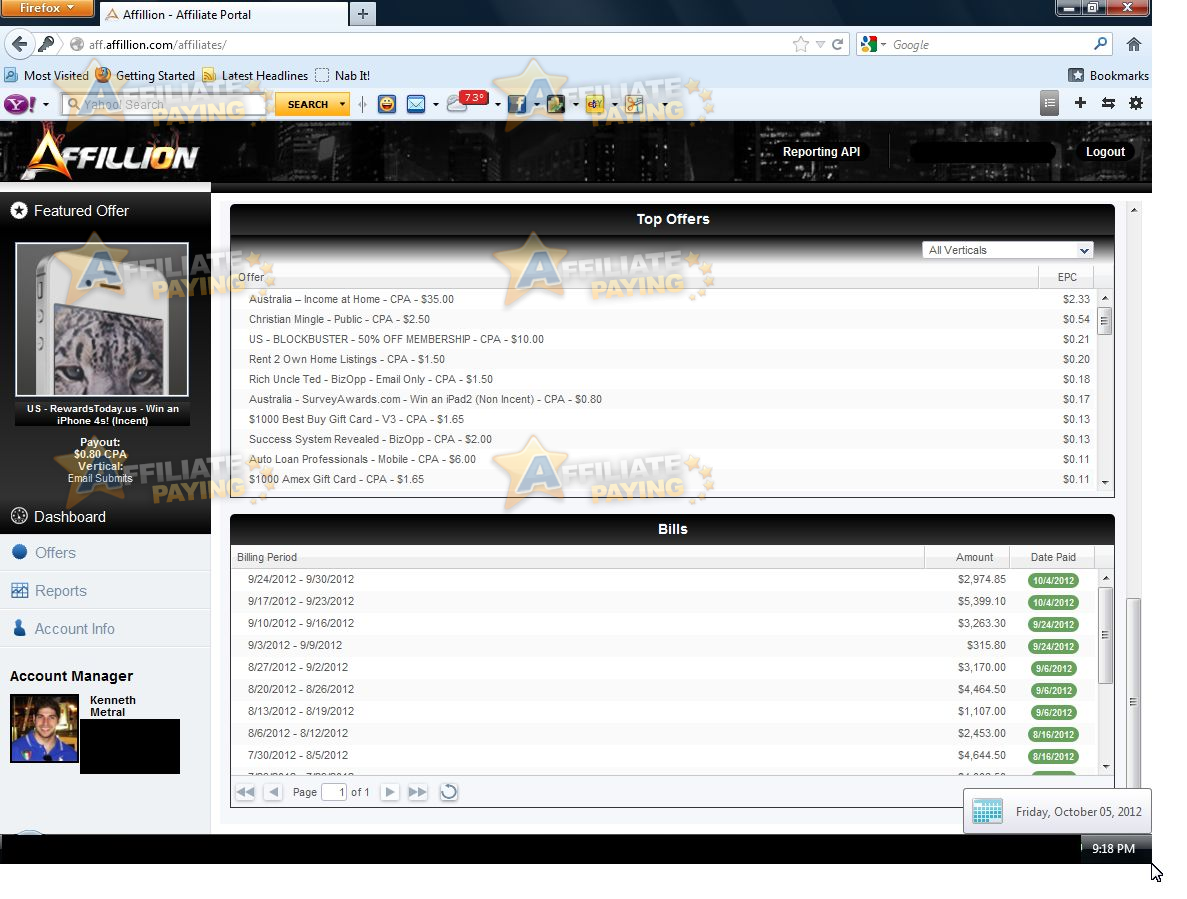Viewport: 1187px width, 899px height.
Task: Sort by the Billing Period column header
Action: (577, 557)
